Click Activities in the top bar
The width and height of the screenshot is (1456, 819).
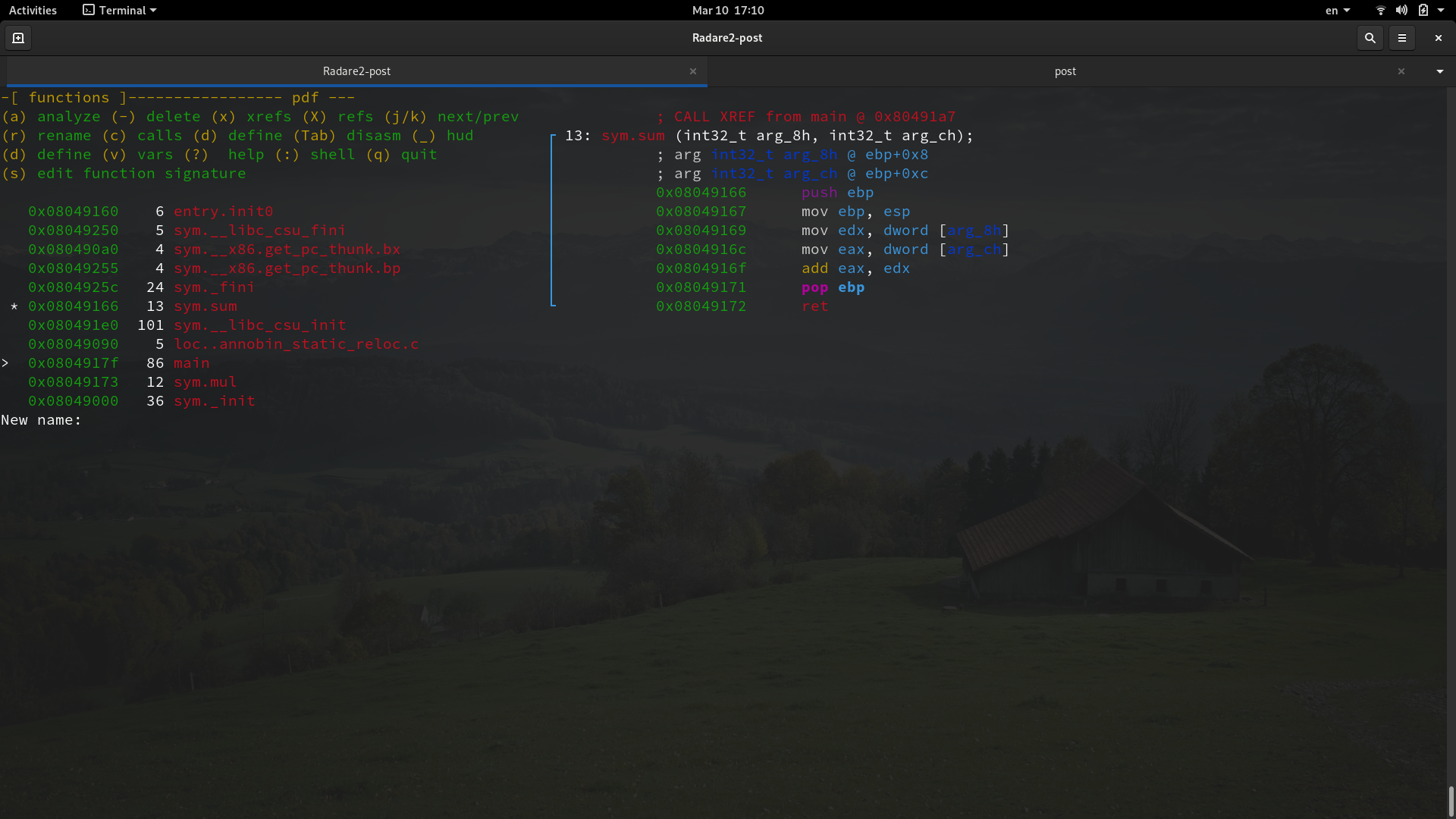33,10
